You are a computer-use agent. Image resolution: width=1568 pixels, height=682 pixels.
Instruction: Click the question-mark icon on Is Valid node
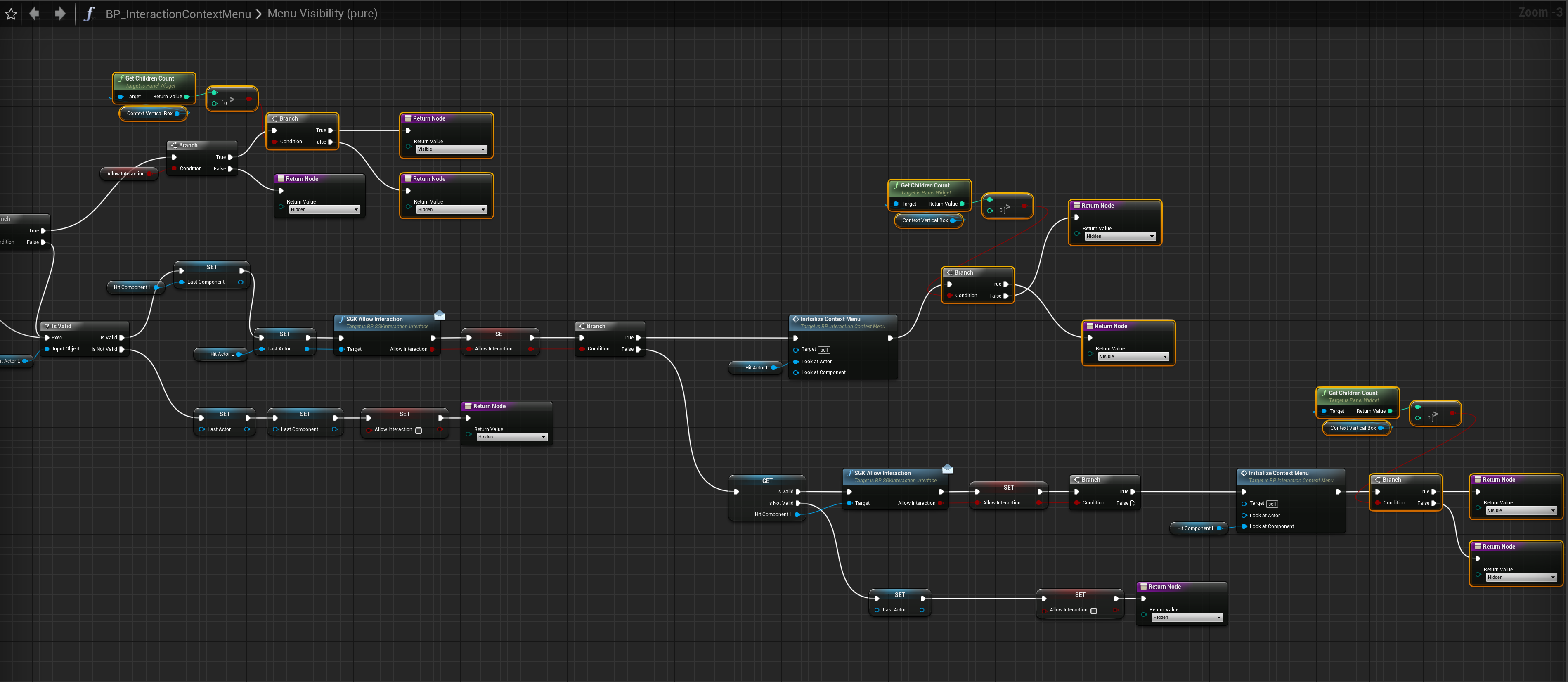click(x=47, y=327)
